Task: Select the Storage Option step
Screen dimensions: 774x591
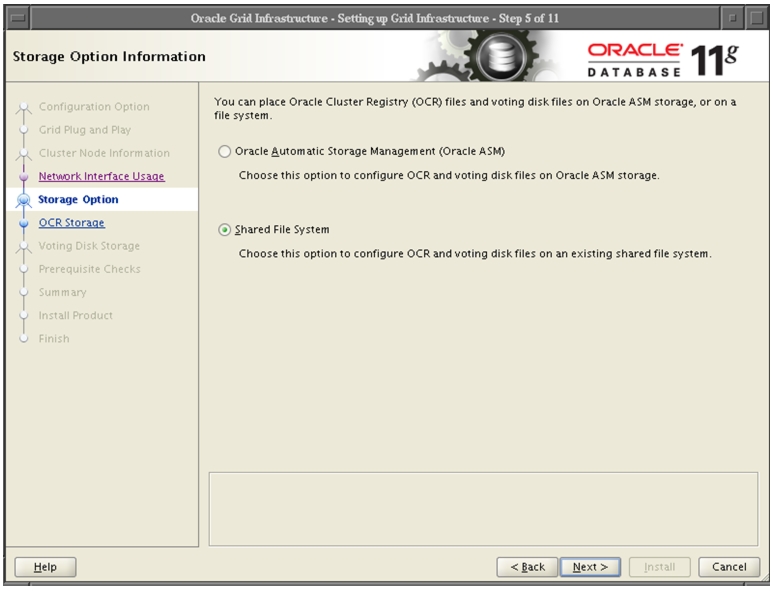Action: point(78,199)
